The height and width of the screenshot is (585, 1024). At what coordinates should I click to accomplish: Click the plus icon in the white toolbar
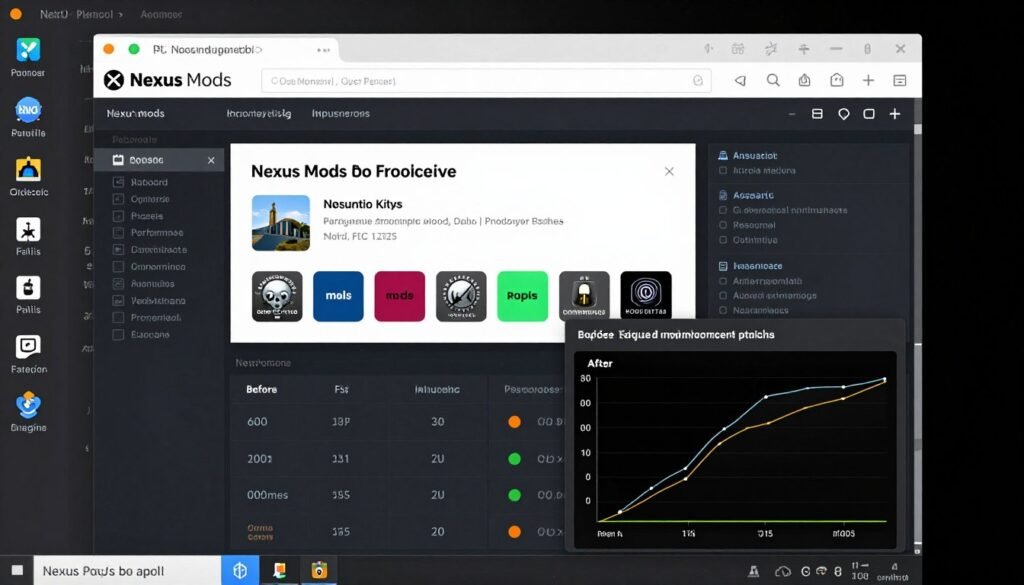point(868,80)
